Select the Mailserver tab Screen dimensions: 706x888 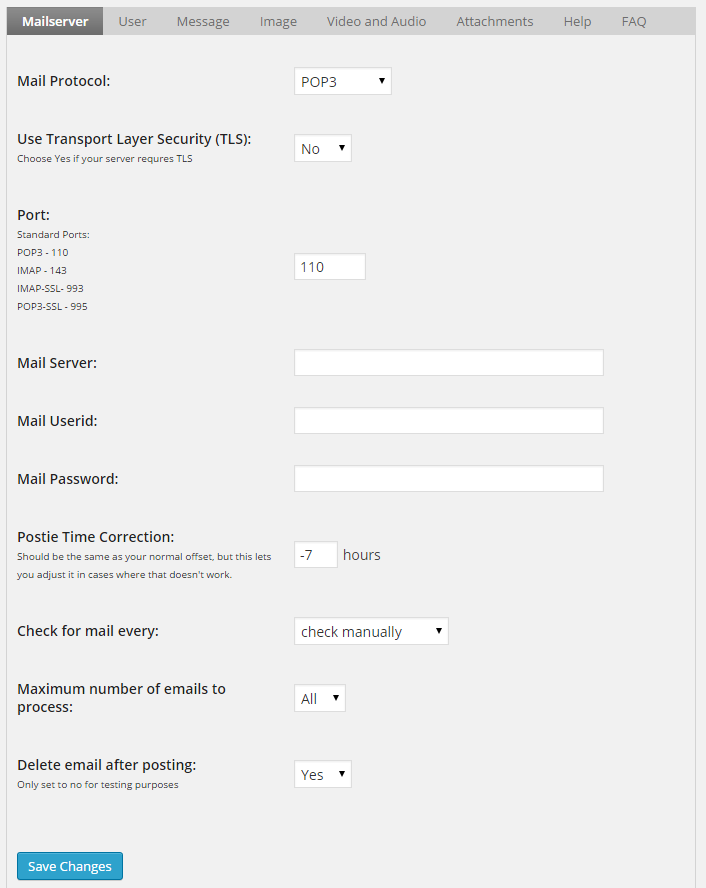pyautogui.click(x=55, y=21)
